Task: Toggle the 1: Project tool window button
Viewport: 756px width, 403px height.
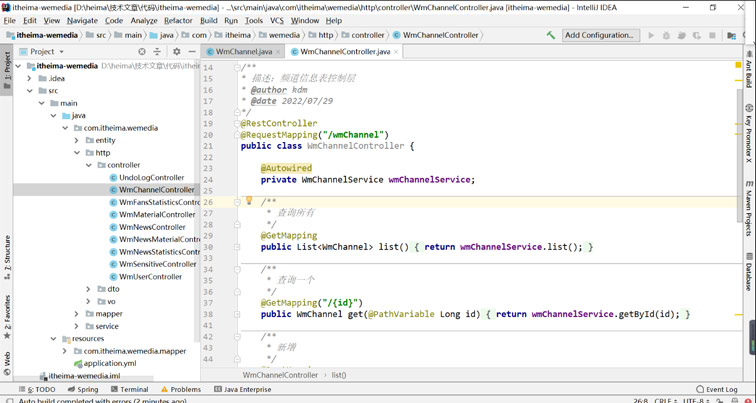Action: [x=7, y=70]
